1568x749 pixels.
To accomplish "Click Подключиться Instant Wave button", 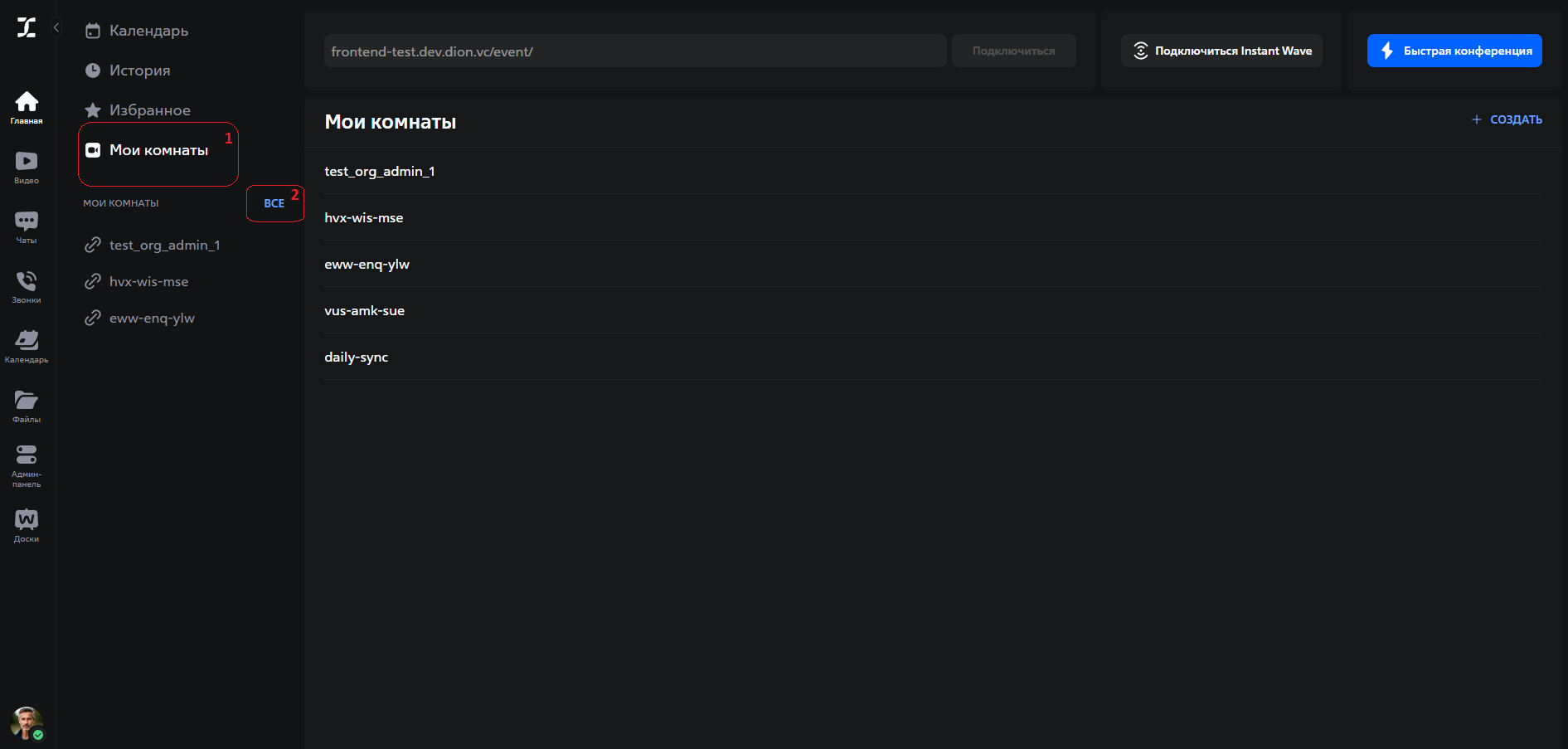I will tap(1221, 51).
